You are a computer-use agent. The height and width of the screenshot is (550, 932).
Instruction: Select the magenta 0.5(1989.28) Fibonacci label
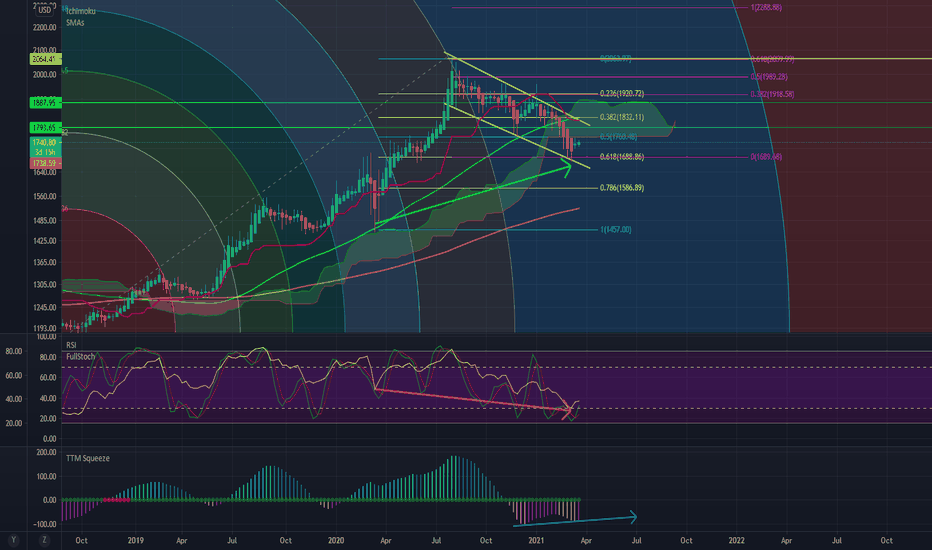tap(769, 77)
